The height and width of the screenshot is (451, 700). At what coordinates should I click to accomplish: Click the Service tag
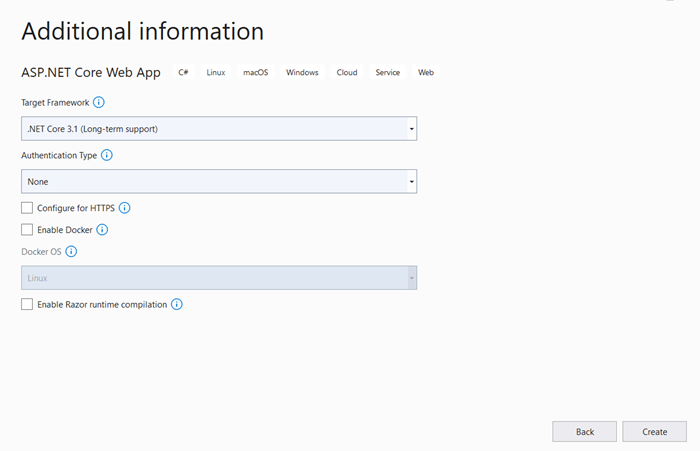point(388,72)
